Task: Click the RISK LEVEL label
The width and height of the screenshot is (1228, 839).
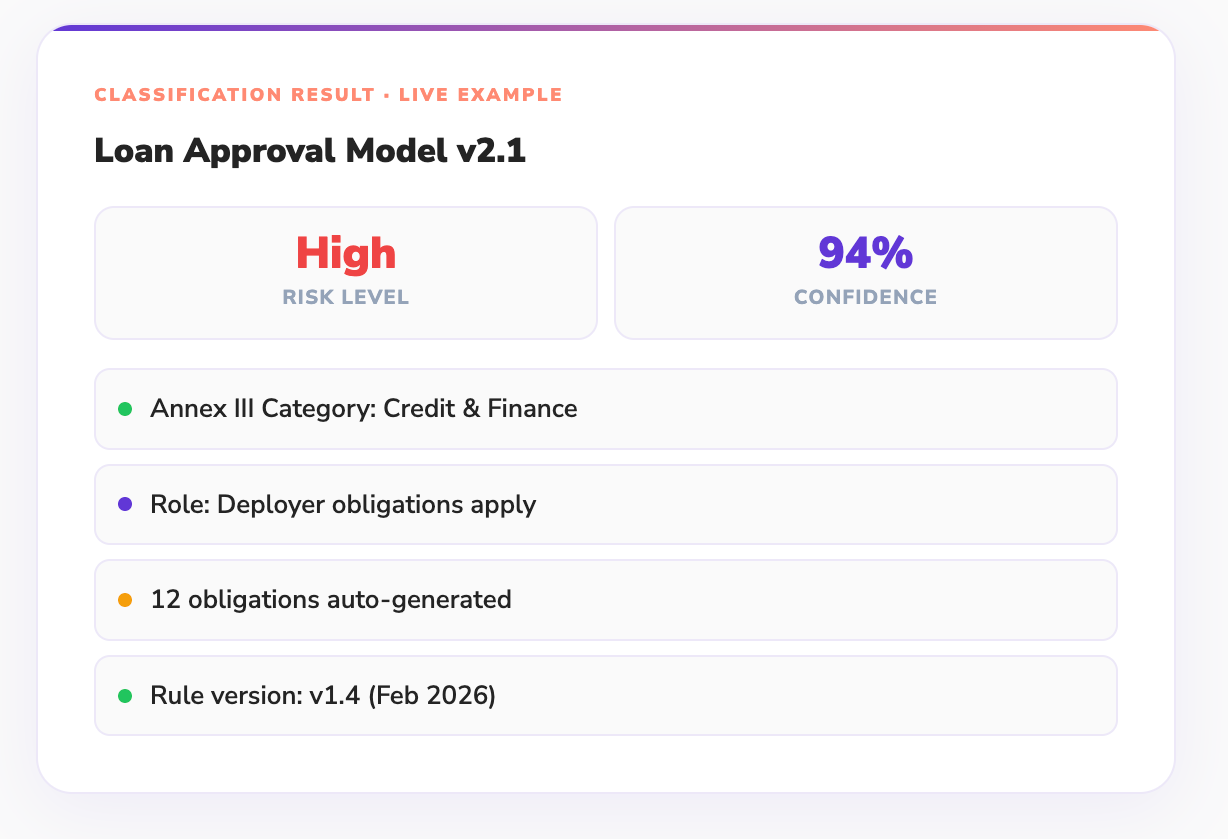Action: click(346, 298)
